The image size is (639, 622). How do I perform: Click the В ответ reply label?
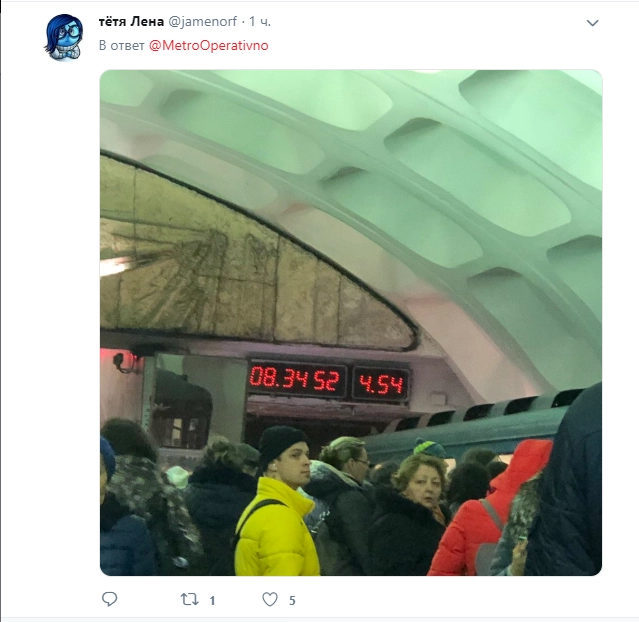click(121, 45)
